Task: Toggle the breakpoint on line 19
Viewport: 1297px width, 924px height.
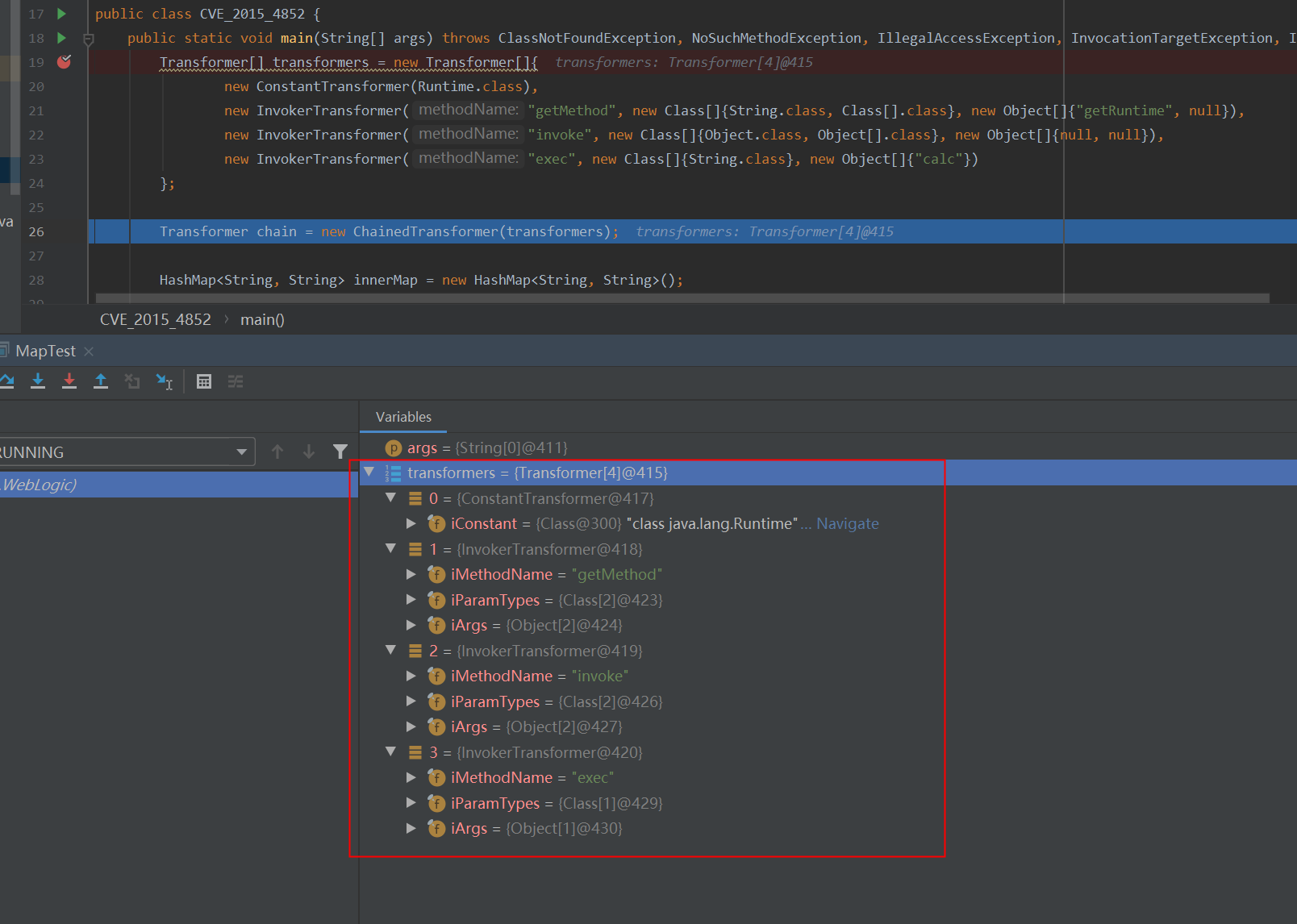Action: click(65, 62)
